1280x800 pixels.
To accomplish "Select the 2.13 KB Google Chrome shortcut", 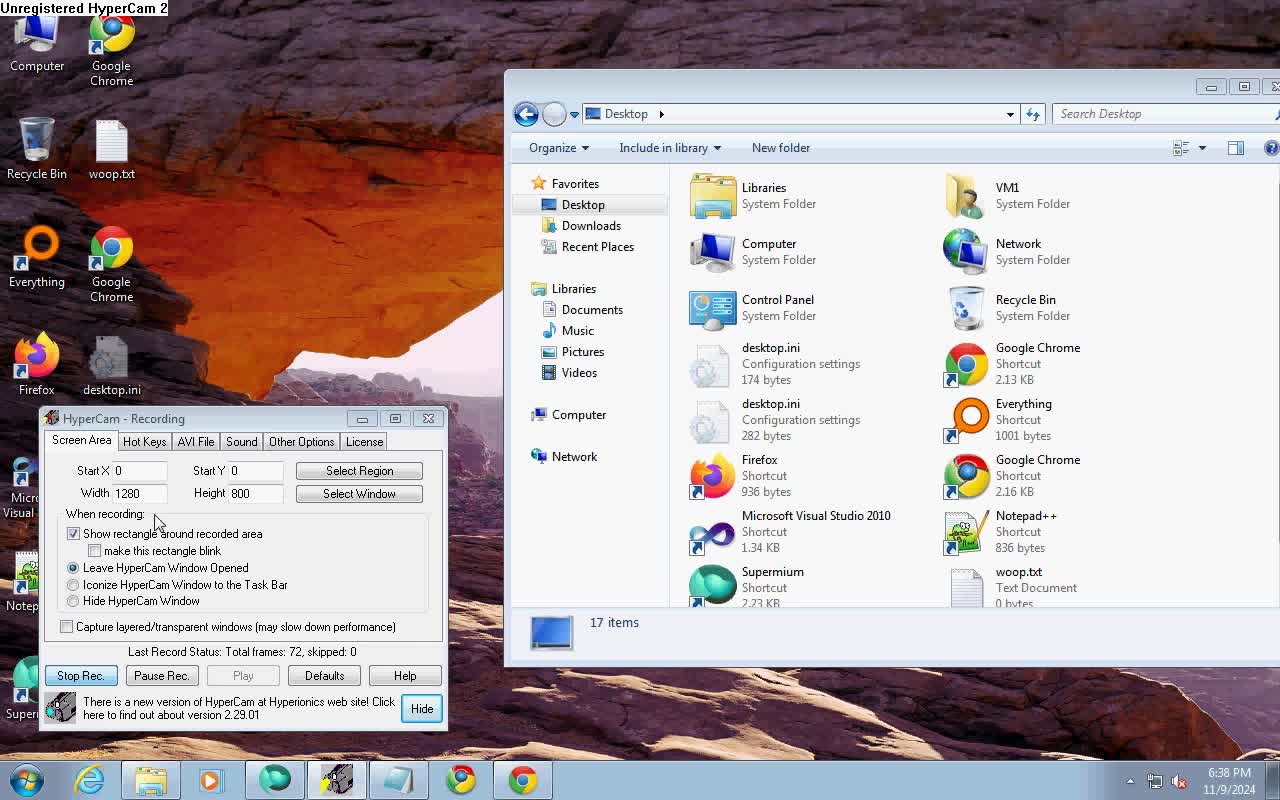I will [x=1012, y=364].
